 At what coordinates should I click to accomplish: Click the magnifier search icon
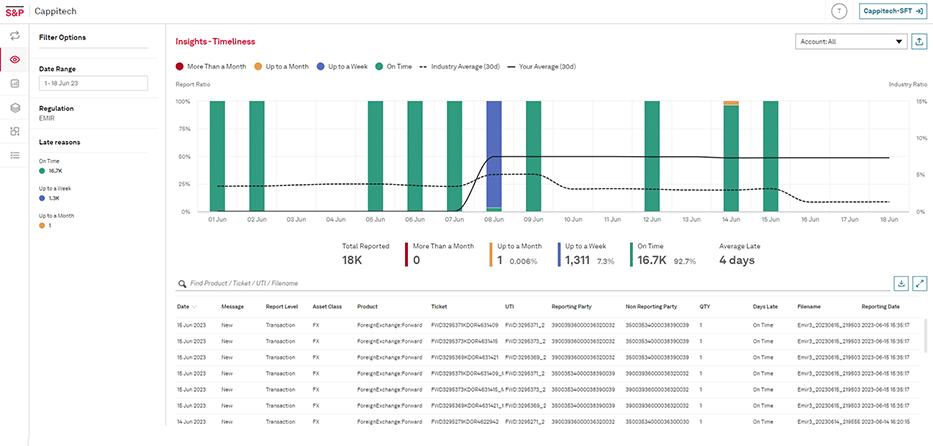pyautogui.click(x=181, y=284)
